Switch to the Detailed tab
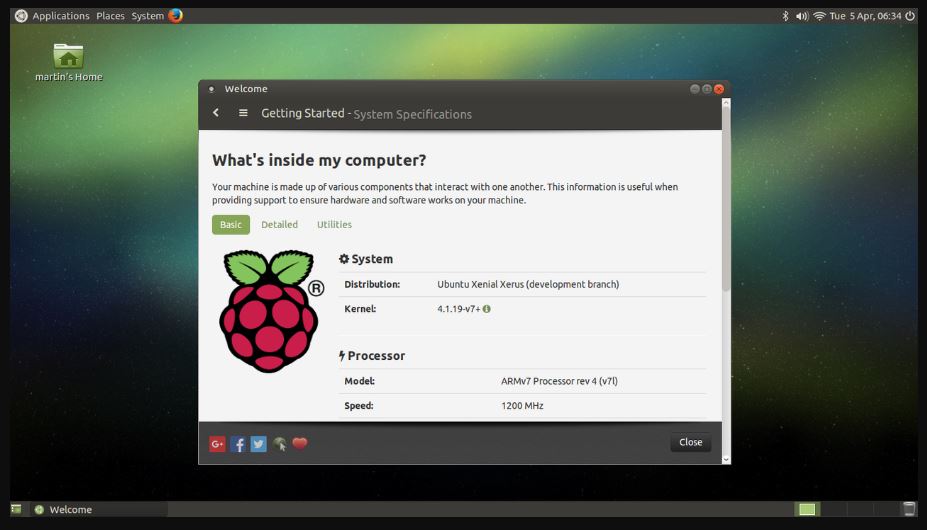The image size is (927, 530). pyautogui.click(x=280, y=225)
